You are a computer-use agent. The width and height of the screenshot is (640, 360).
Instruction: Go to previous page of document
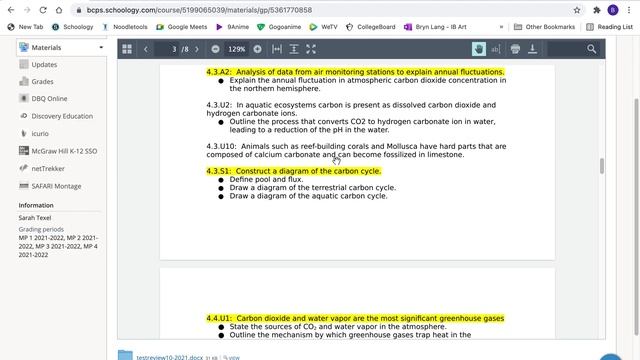pyautogui.click(x=146, y=49)
